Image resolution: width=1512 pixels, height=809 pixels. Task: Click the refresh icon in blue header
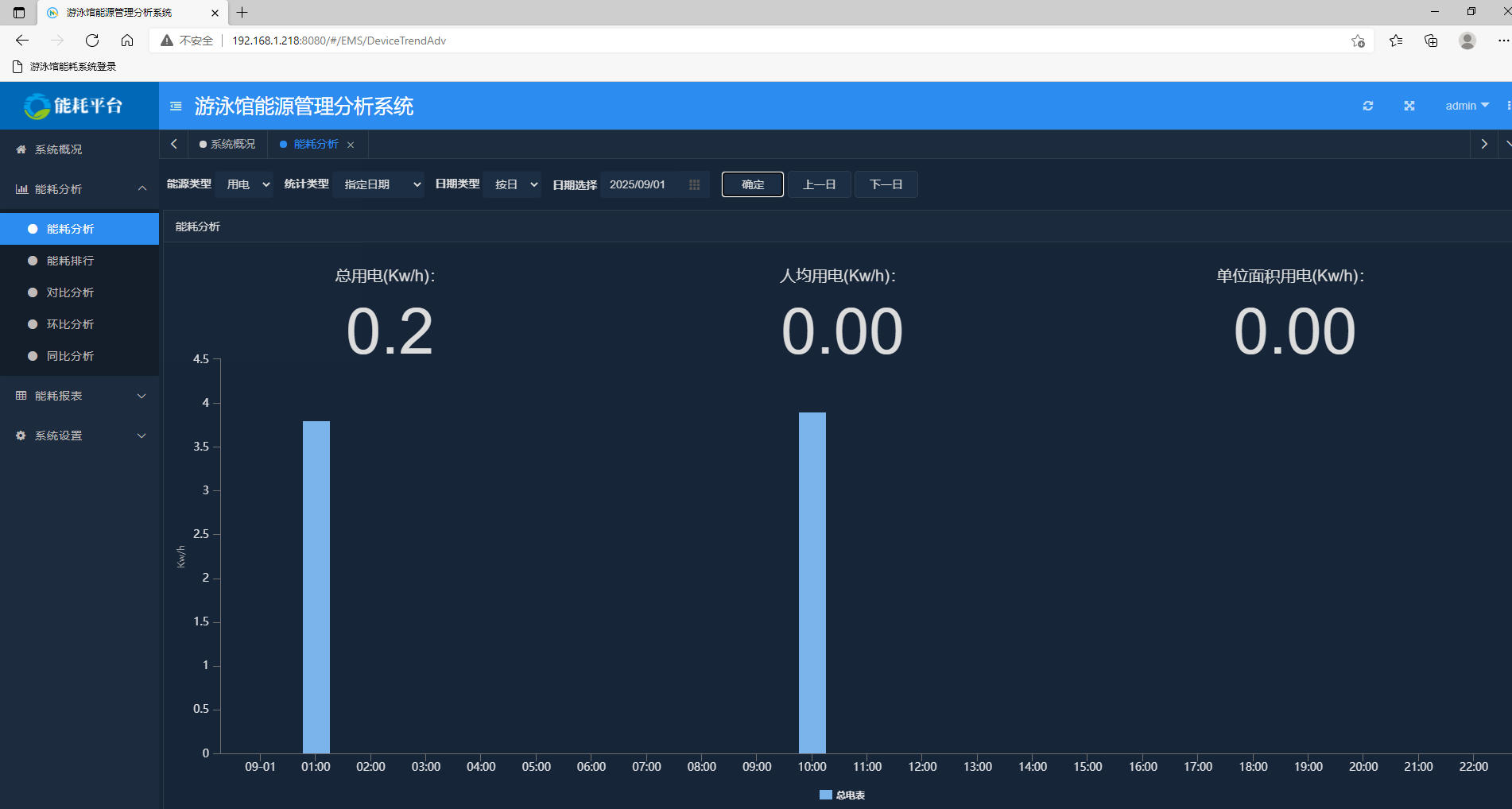coord(1367,106)
